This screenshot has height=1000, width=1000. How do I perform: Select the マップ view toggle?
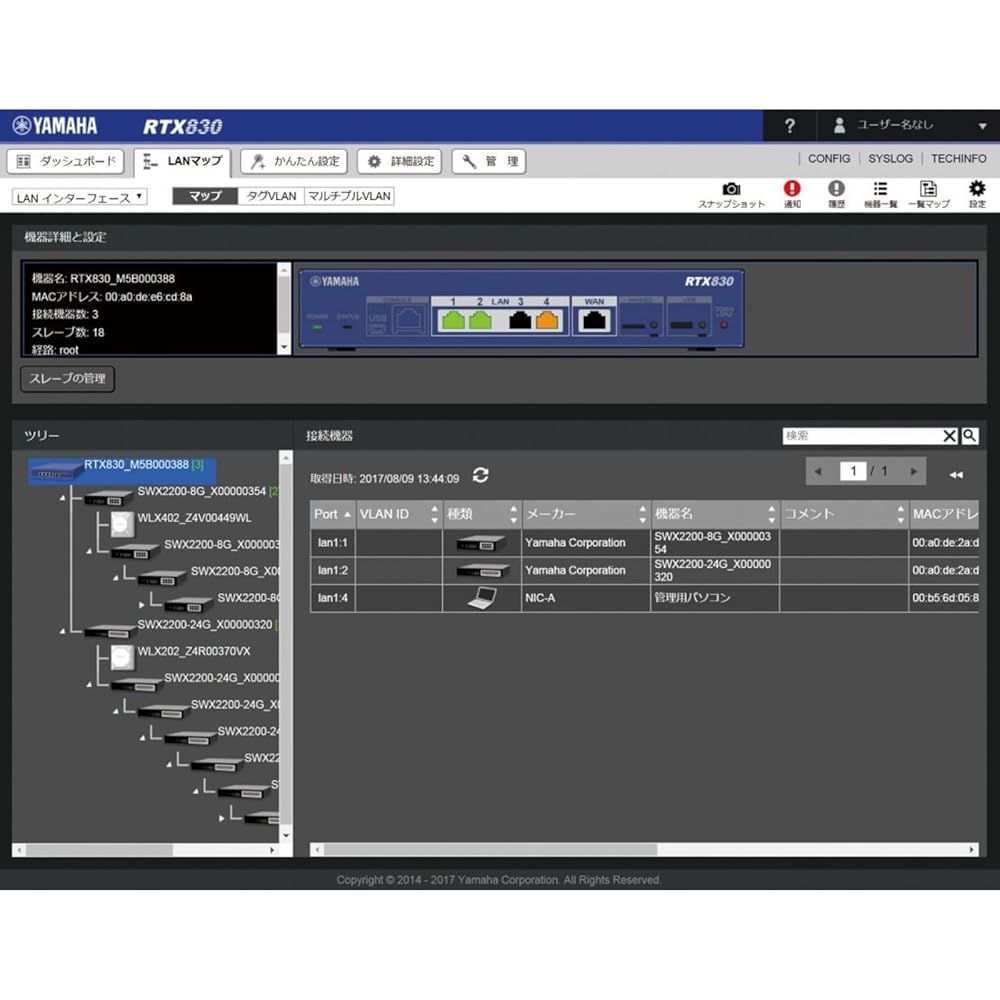point(205,196)
